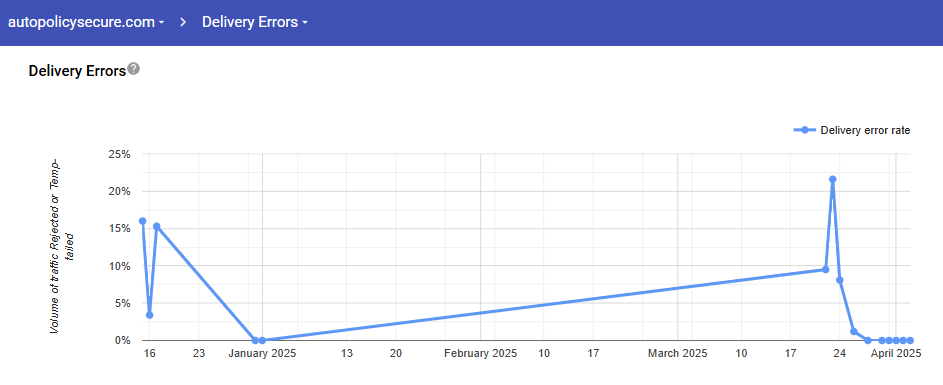Screen dimensions: 943x385
Task: Click the zero data point at January 2025
Action: (x=262, y=340)
